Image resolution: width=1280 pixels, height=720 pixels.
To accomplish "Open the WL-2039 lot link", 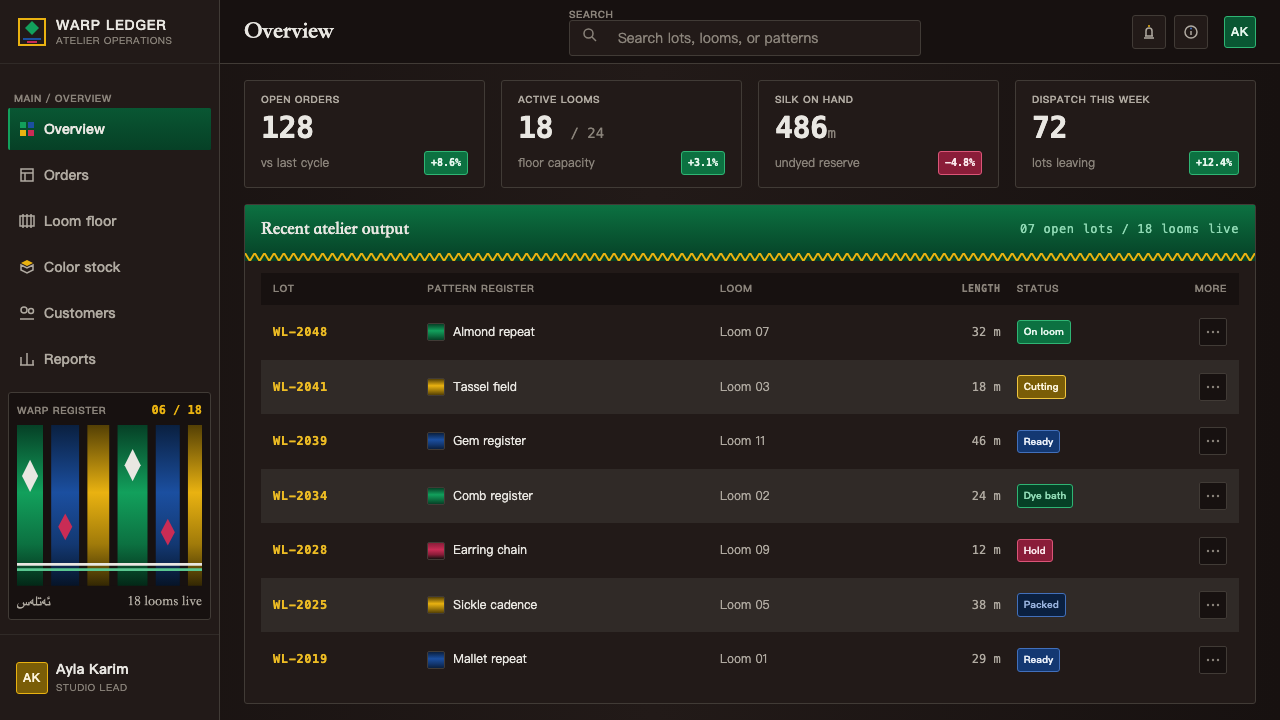I will click(x=300, y=441).
